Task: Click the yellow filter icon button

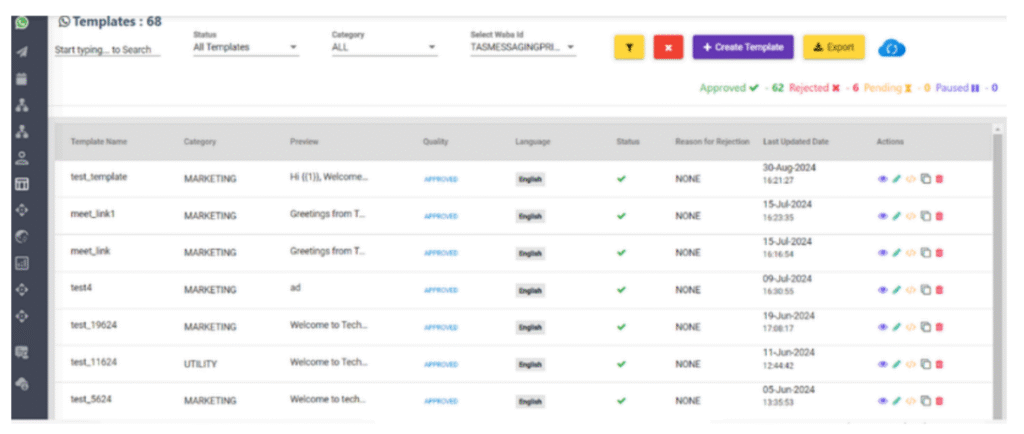Action: (x=629, y=47)
